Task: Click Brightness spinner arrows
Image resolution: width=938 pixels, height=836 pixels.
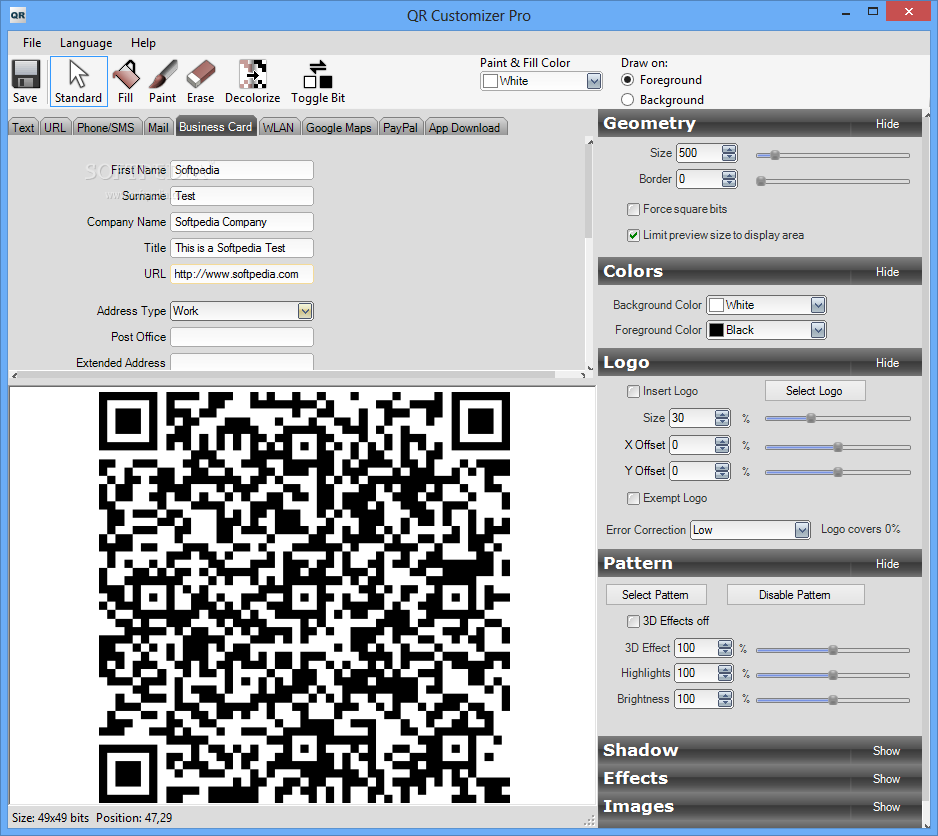Action: 725,699
